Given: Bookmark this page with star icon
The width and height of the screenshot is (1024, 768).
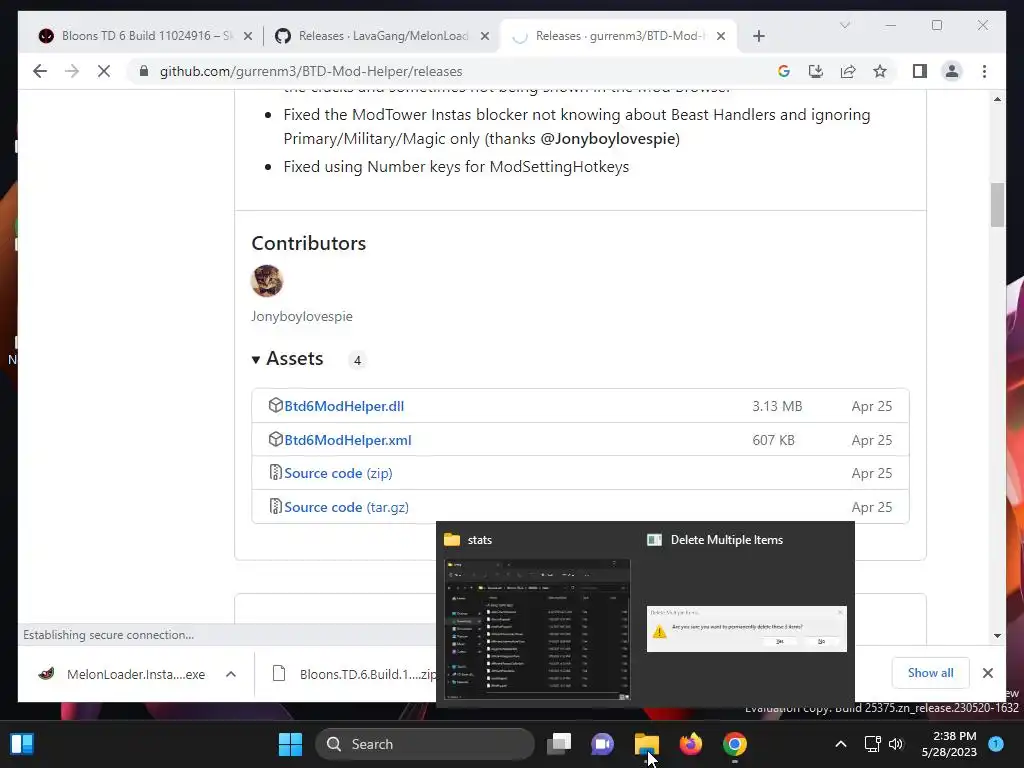Looking at the screenshot, I should [880, 71].
